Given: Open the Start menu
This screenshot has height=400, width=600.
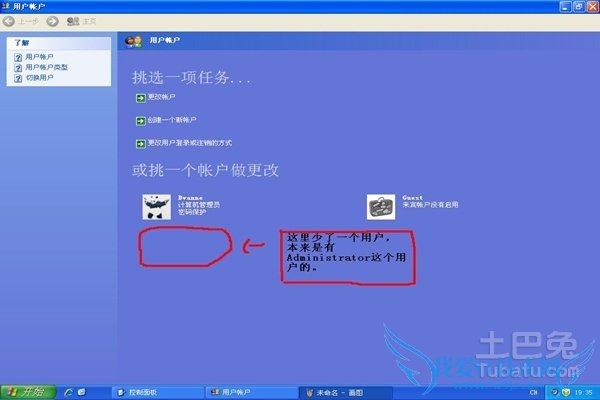Looking at the screenshot, I should point(28,392).
